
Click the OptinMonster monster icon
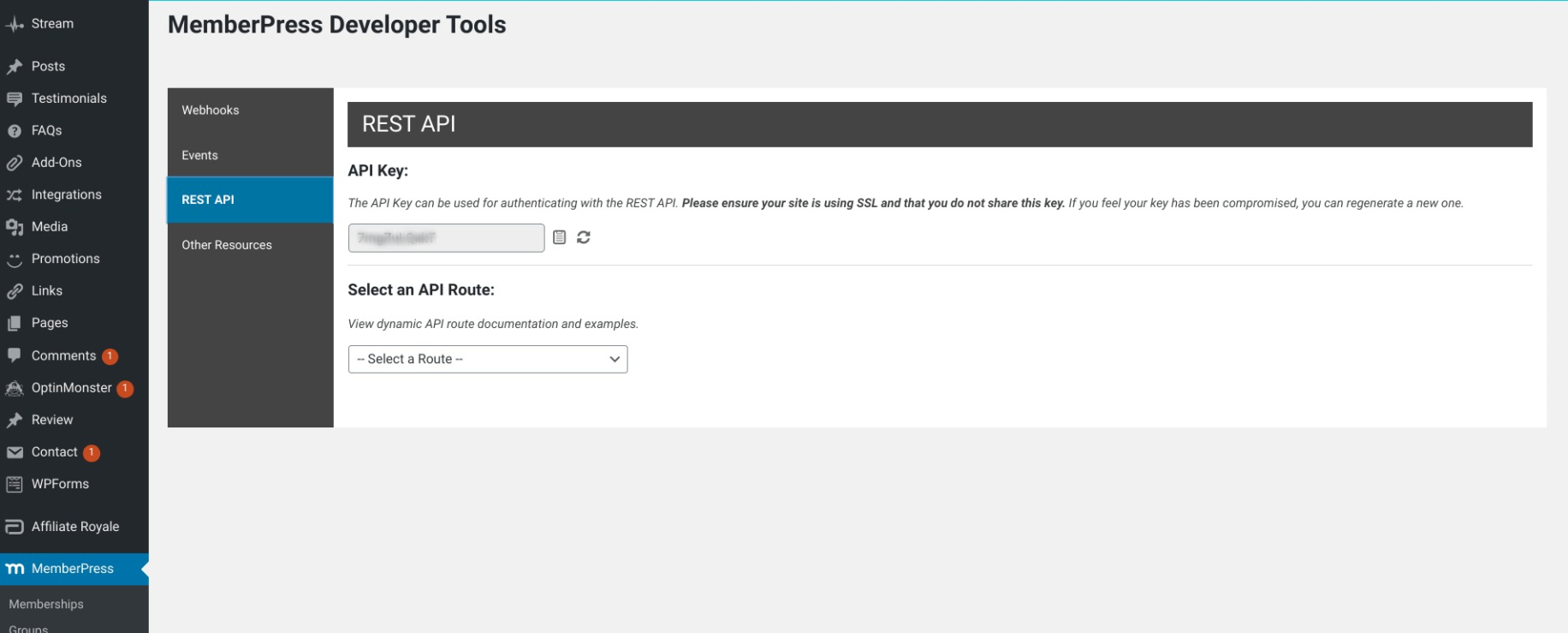[15, 388]
